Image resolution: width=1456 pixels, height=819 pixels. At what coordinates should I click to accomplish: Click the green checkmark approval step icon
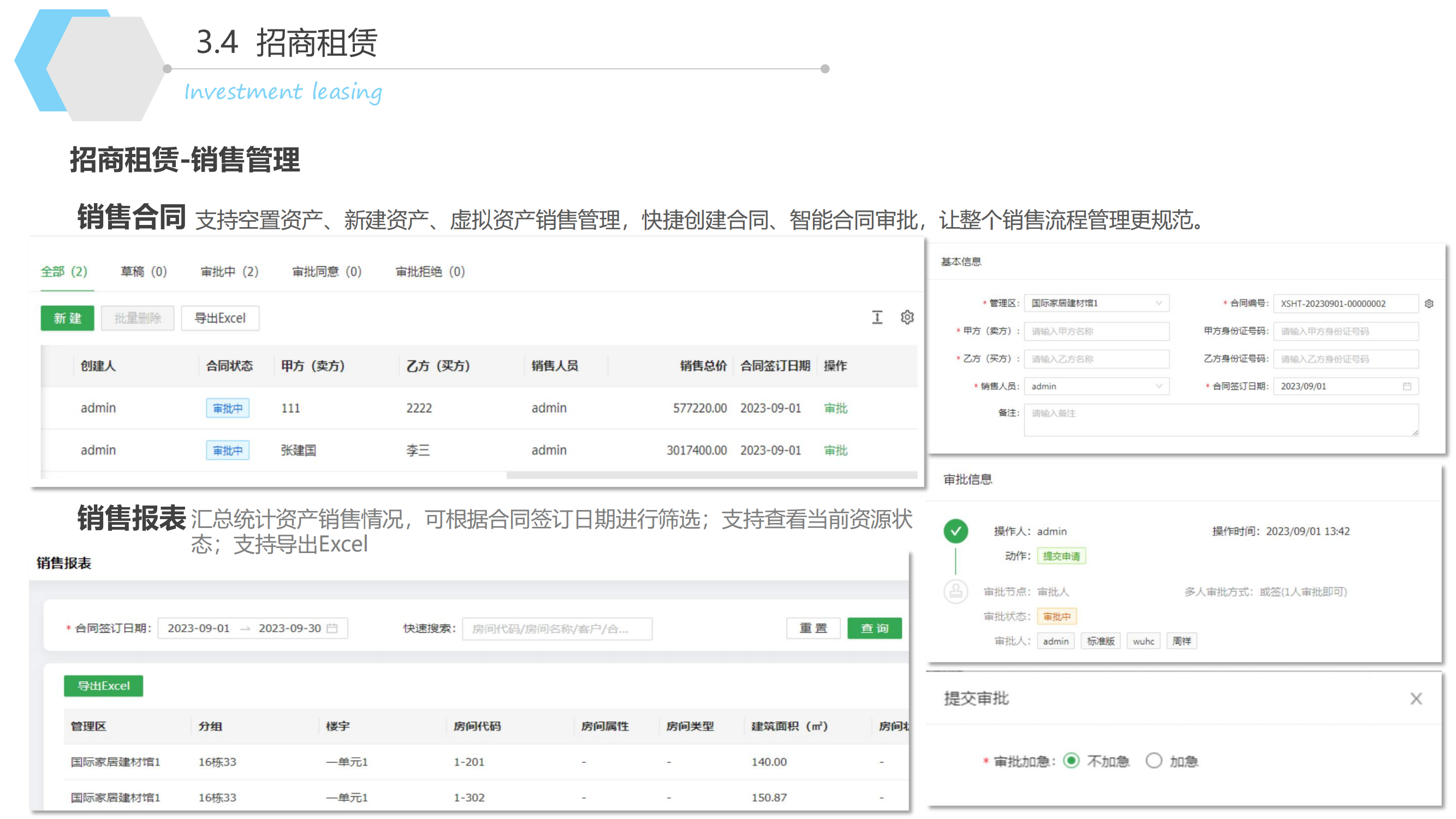(955, 531)
